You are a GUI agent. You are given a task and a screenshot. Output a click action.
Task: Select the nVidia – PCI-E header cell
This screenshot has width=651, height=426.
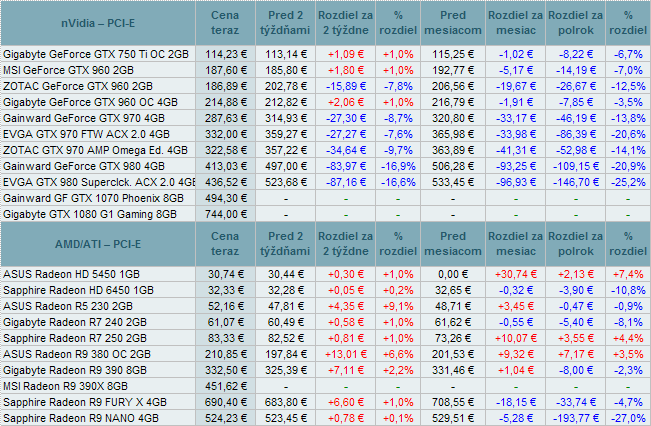98,23
